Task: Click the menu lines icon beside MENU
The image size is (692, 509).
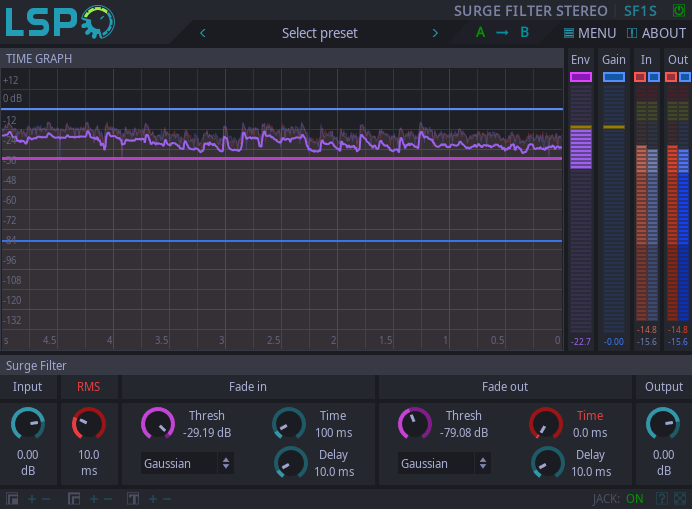Action: point(569,33)
